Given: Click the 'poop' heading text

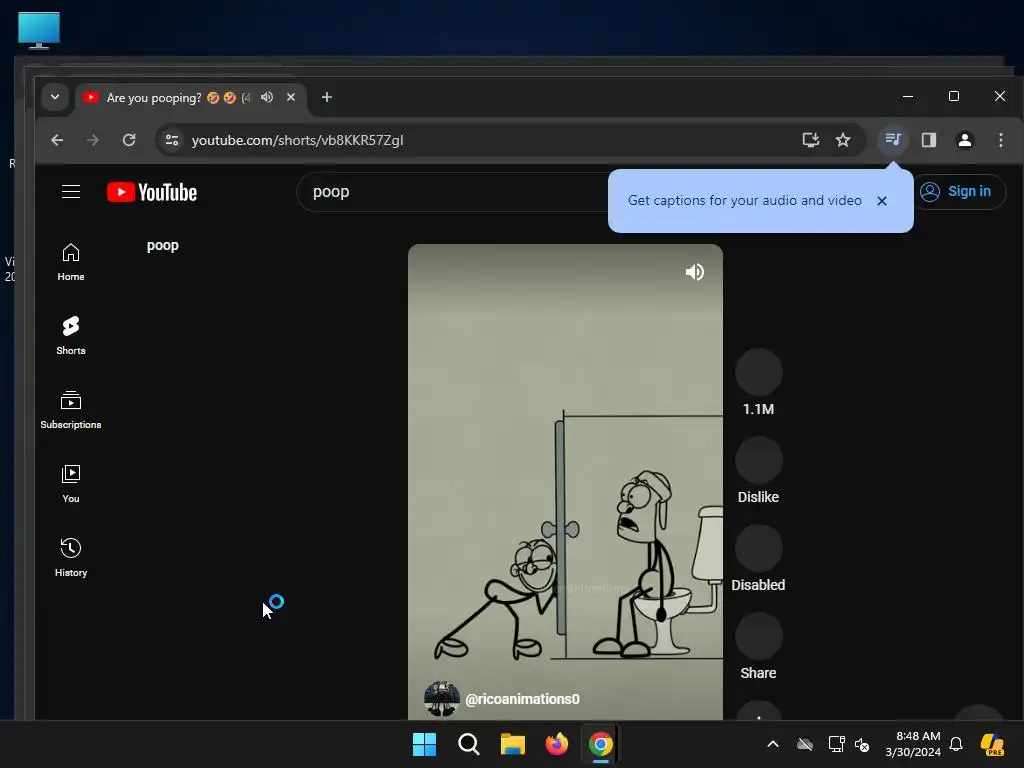Looking at the screenshot, I should point(163,246).
